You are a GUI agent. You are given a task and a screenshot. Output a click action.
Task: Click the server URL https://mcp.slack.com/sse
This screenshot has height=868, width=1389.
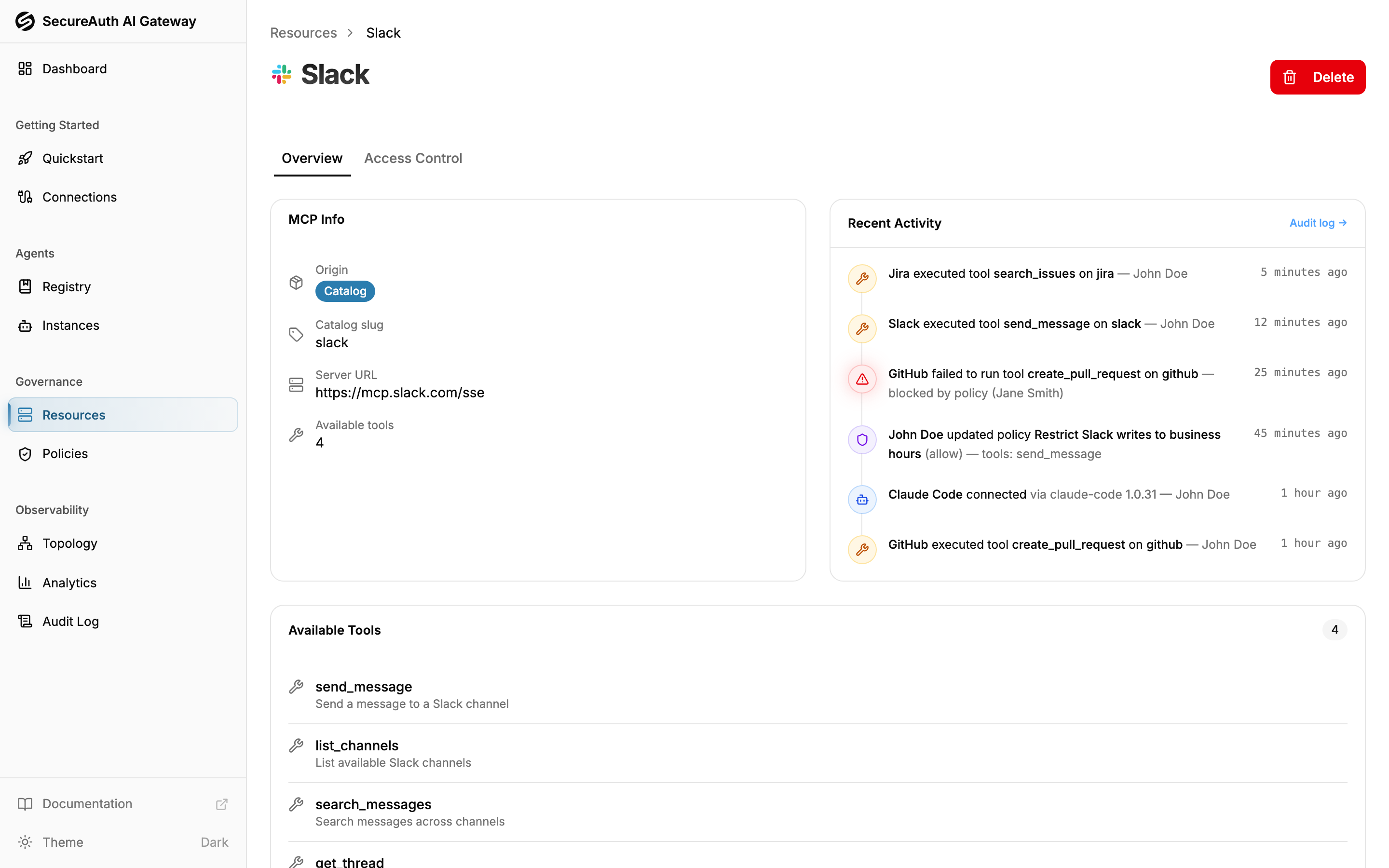click(x=399, y=393)
